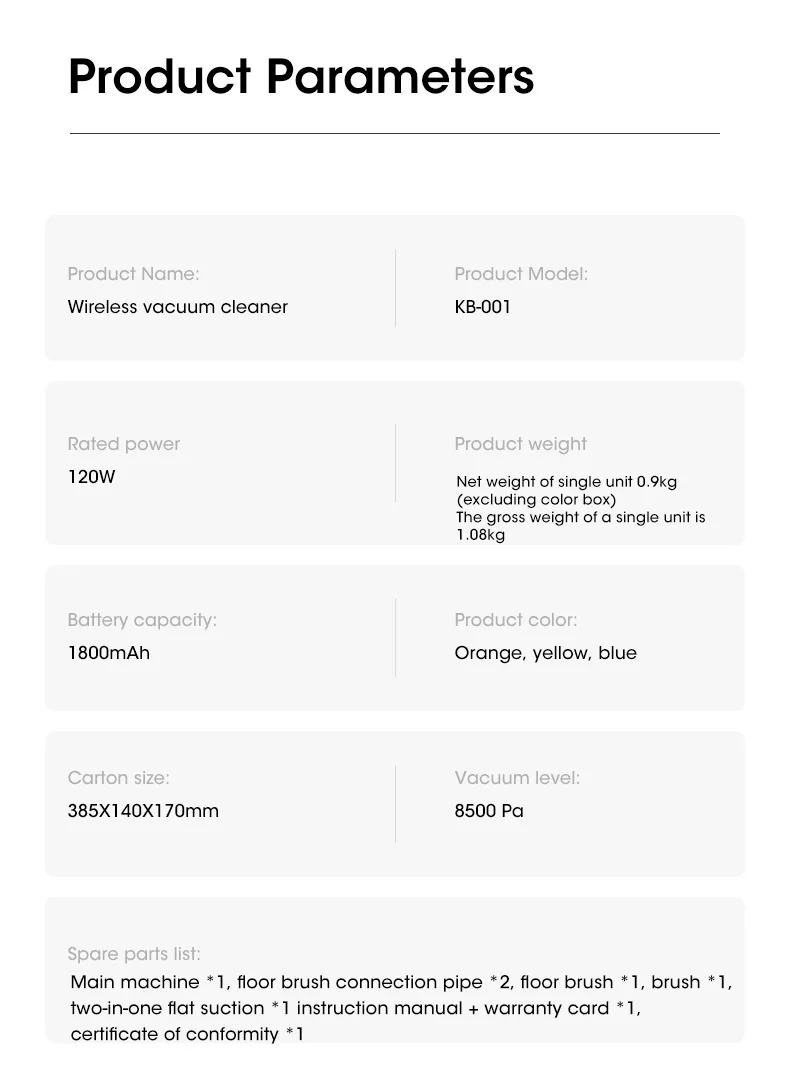Select the 8500 Pa value

[489, 811]
